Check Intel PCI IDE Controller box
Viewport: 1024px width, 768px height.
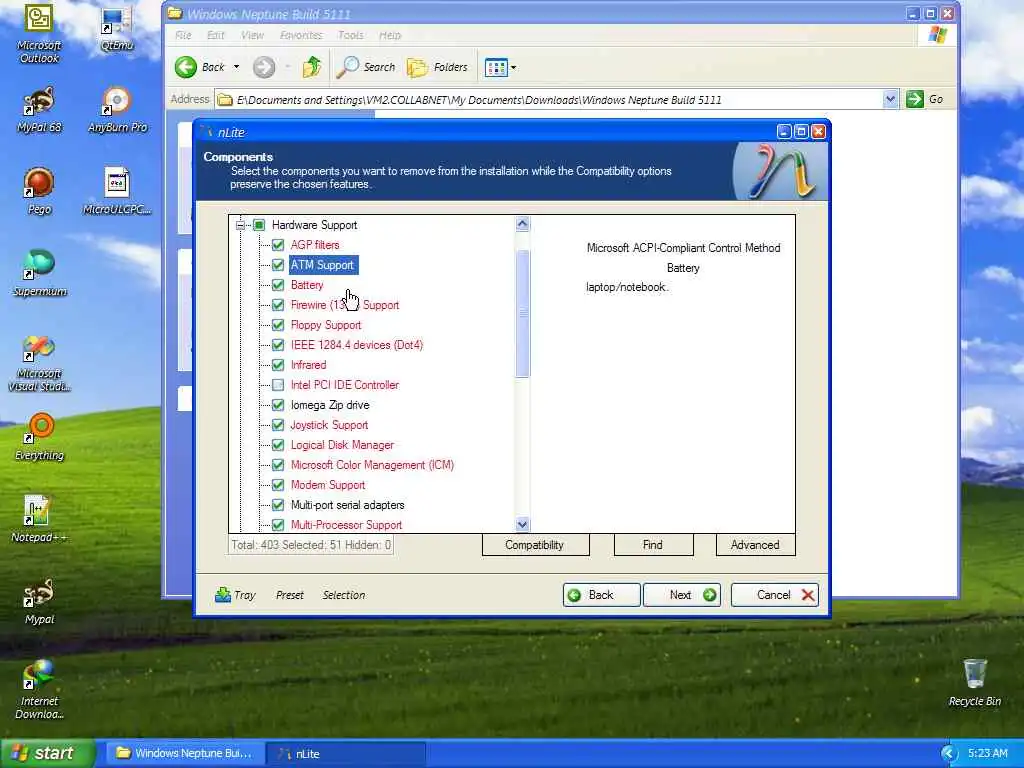278,385
